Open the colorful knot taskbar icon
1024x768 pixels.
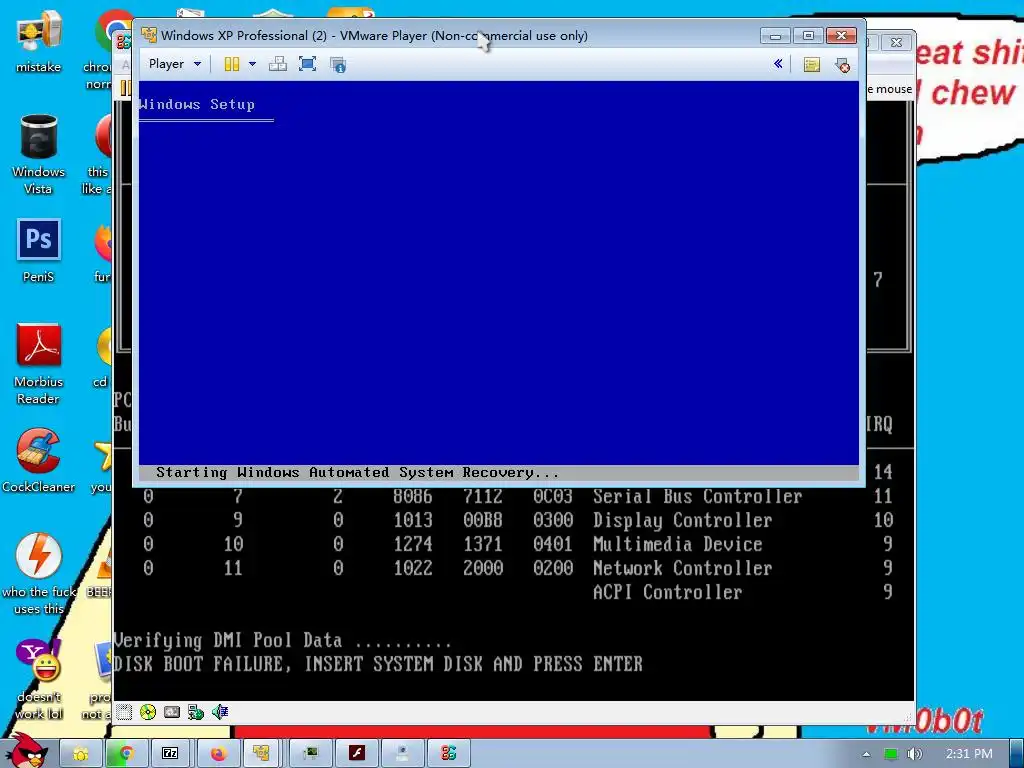pyautogui.click(x=448, y=754)
